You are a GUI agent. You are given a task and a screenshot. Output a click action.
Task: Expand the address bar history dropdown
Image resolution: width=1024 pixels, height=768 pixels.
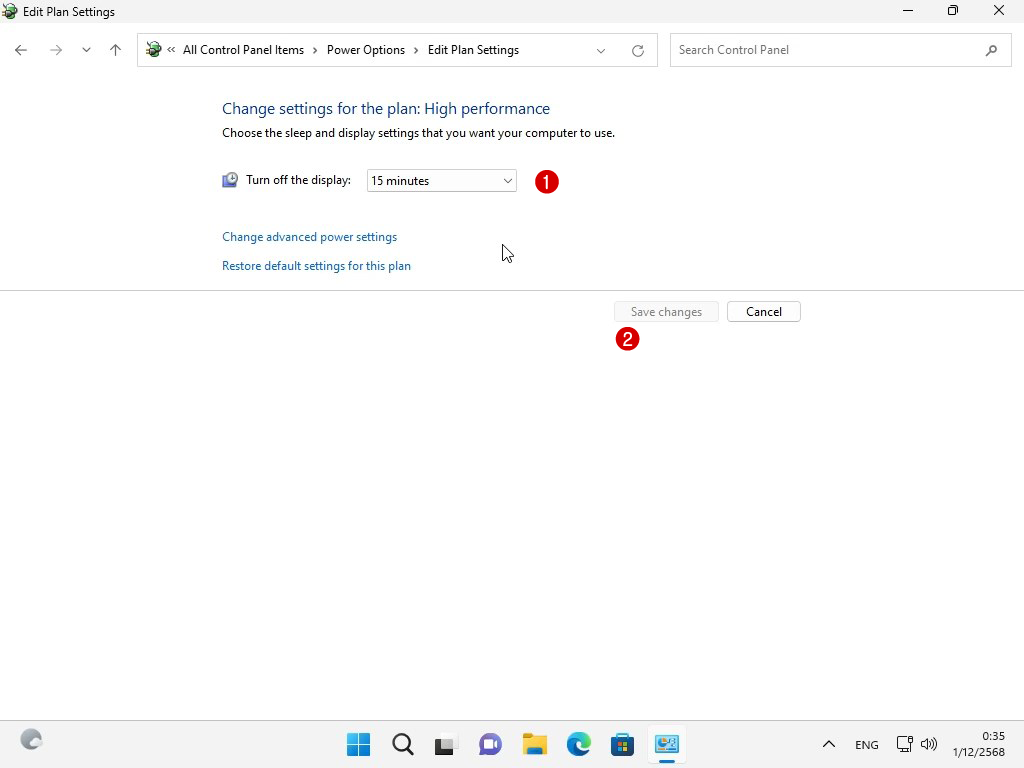[x=601, y=50]
